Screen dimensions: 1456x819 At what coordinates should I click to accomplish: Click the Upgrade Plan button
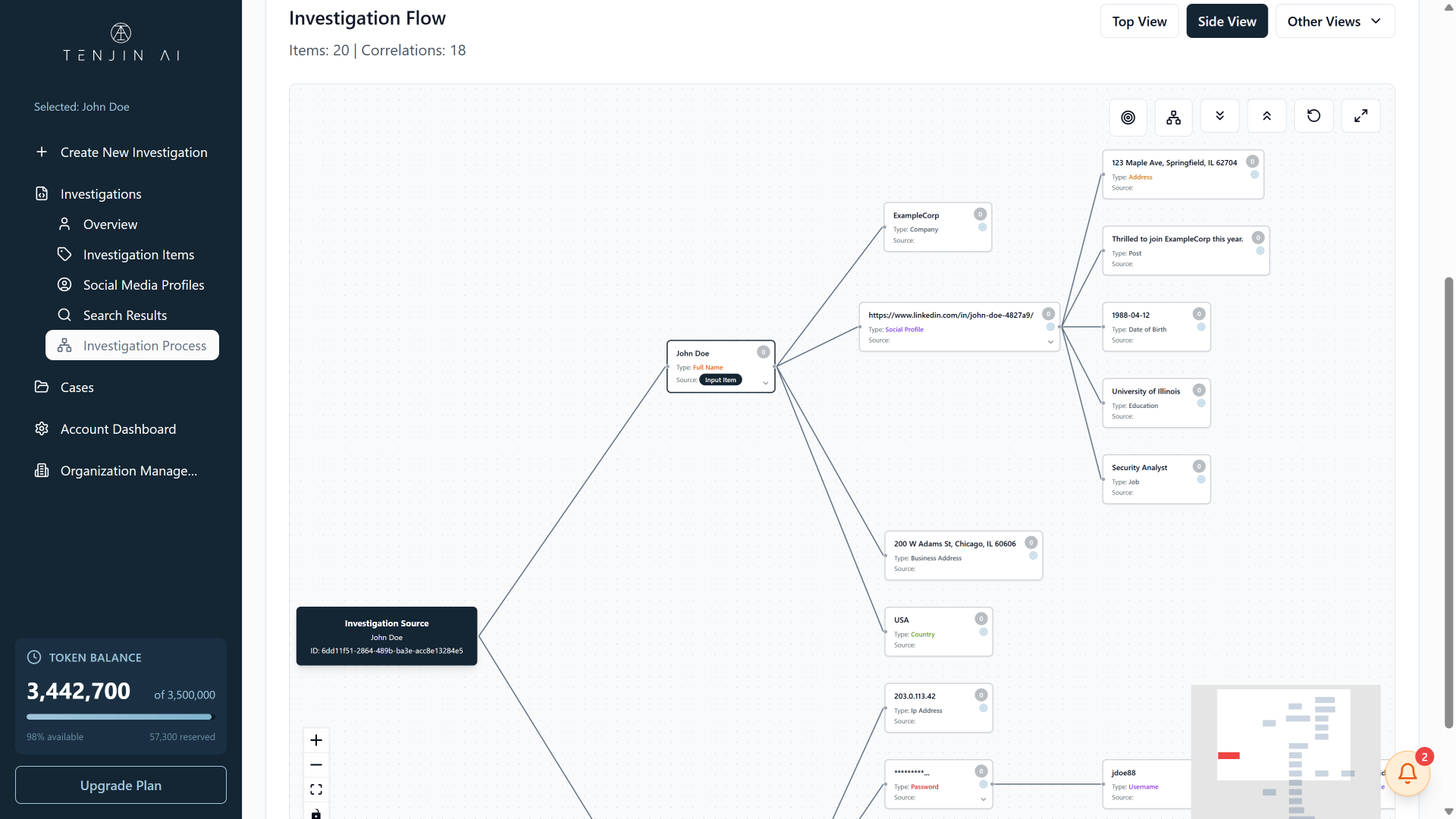[x=121, y=785]
